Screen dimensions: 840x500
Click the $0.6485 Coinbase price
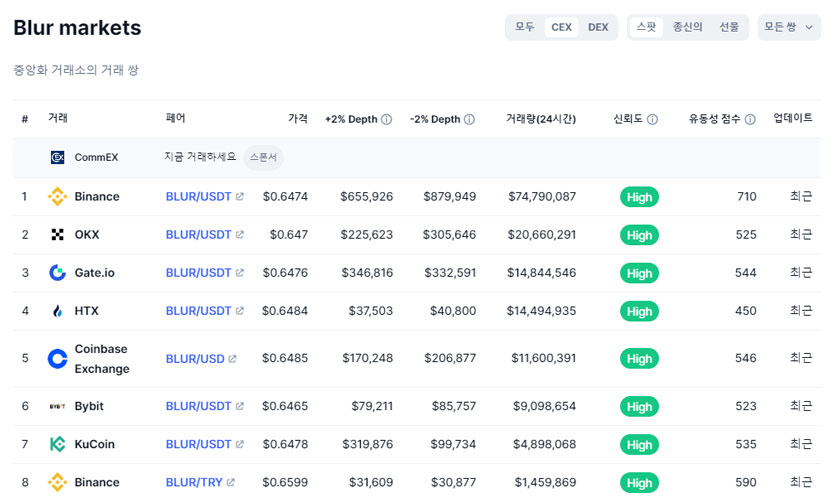point(285,359)
